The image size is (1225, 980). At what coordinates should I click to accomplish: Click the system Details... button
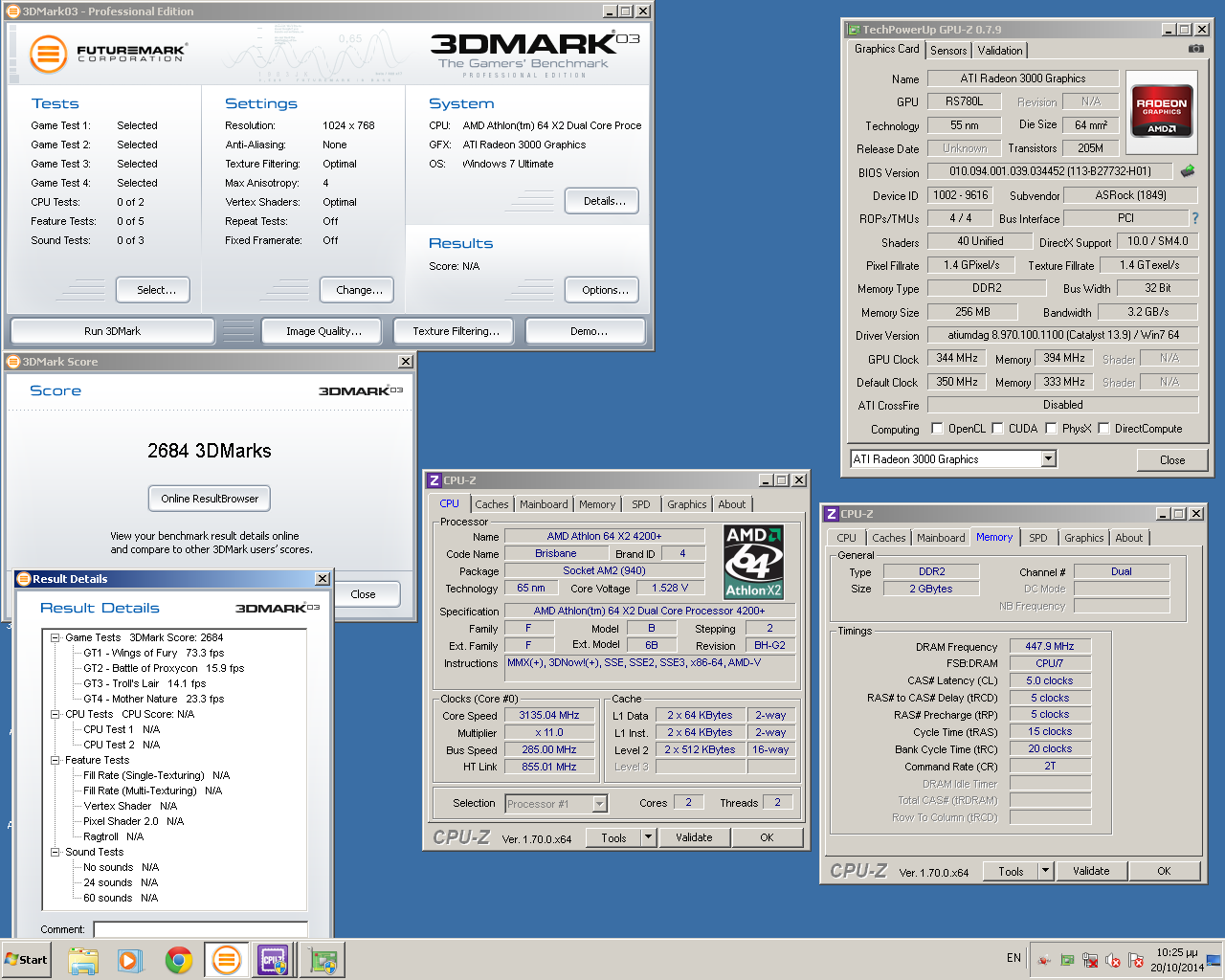pos(604,201)
